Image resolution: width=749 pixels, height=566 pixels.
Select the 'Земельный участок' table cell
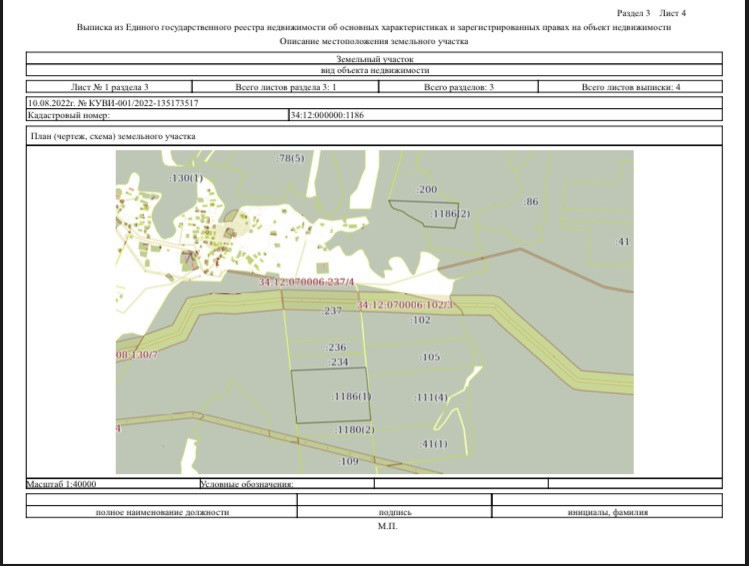click(374, 59)
